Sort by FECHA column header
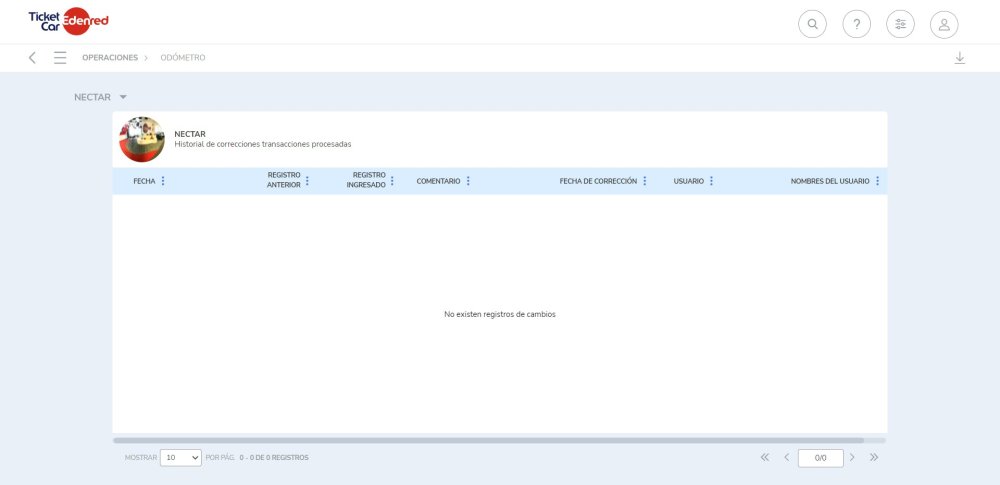This screenshot has width=1000, height=485. (144, 181)
